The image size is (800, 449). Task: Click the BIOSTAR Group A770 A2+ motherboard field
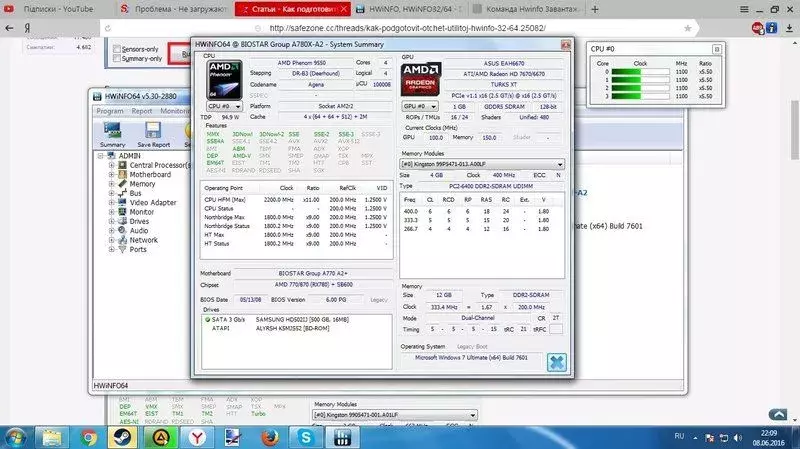[x=313, y=273]
